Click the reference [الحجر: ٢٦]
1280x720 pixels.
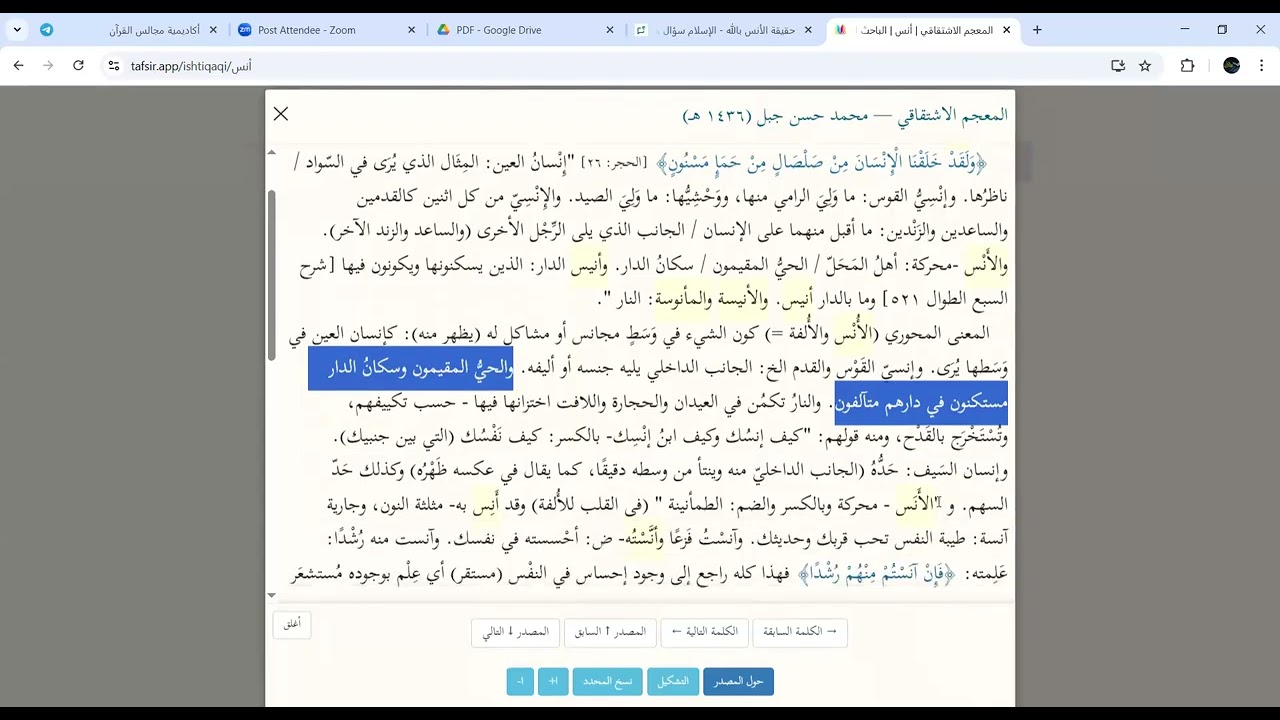(616, 162)
